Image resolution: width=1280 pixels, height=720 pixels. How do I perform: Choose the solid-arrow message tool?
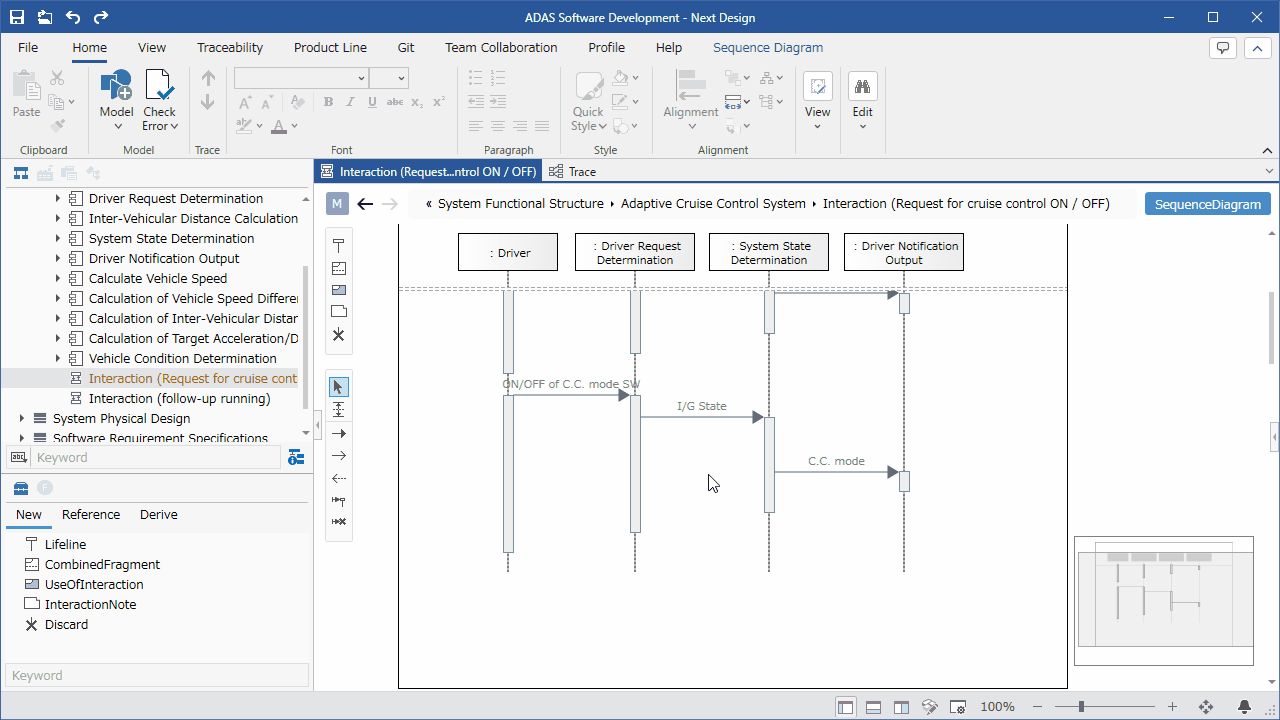click(339, 433)
